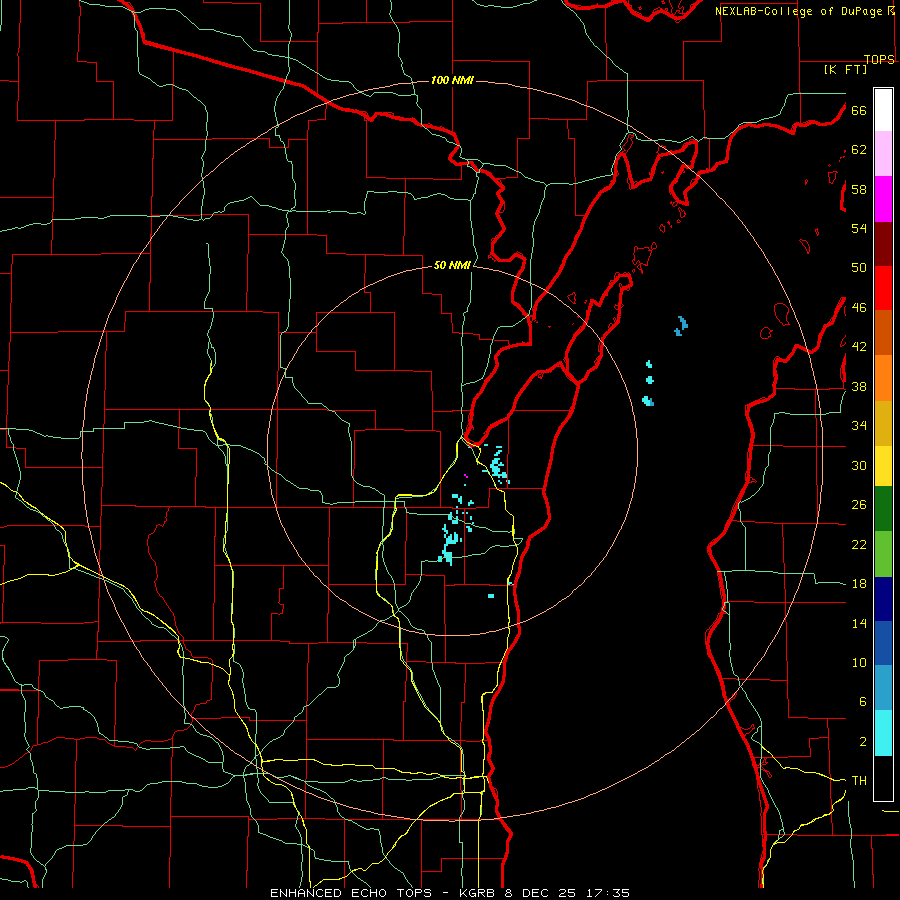The image size is (900, 900).
Task: Click the white swatch in the tops legend
Action: click(x=883, y=110)
